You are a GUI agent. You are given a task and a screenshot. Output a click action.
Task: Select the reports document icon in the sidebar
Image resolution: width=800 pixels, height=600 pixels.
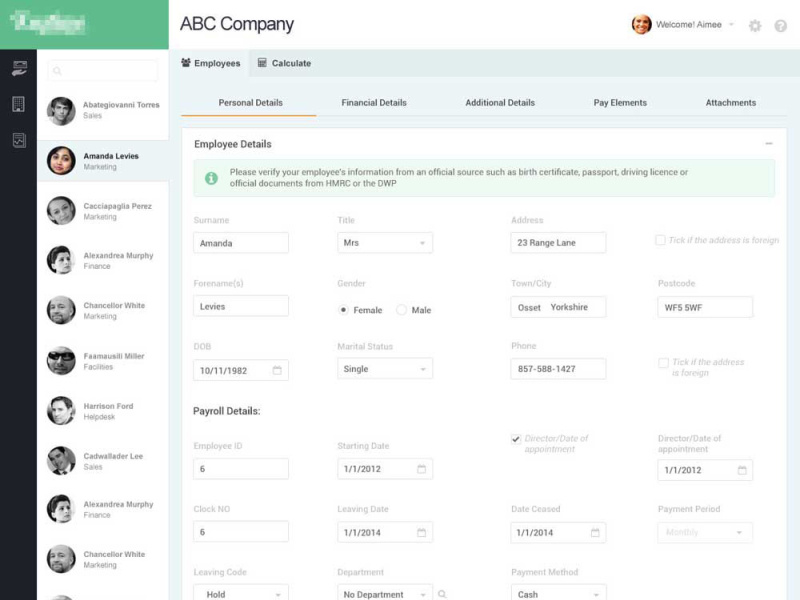tap(19, 140)
